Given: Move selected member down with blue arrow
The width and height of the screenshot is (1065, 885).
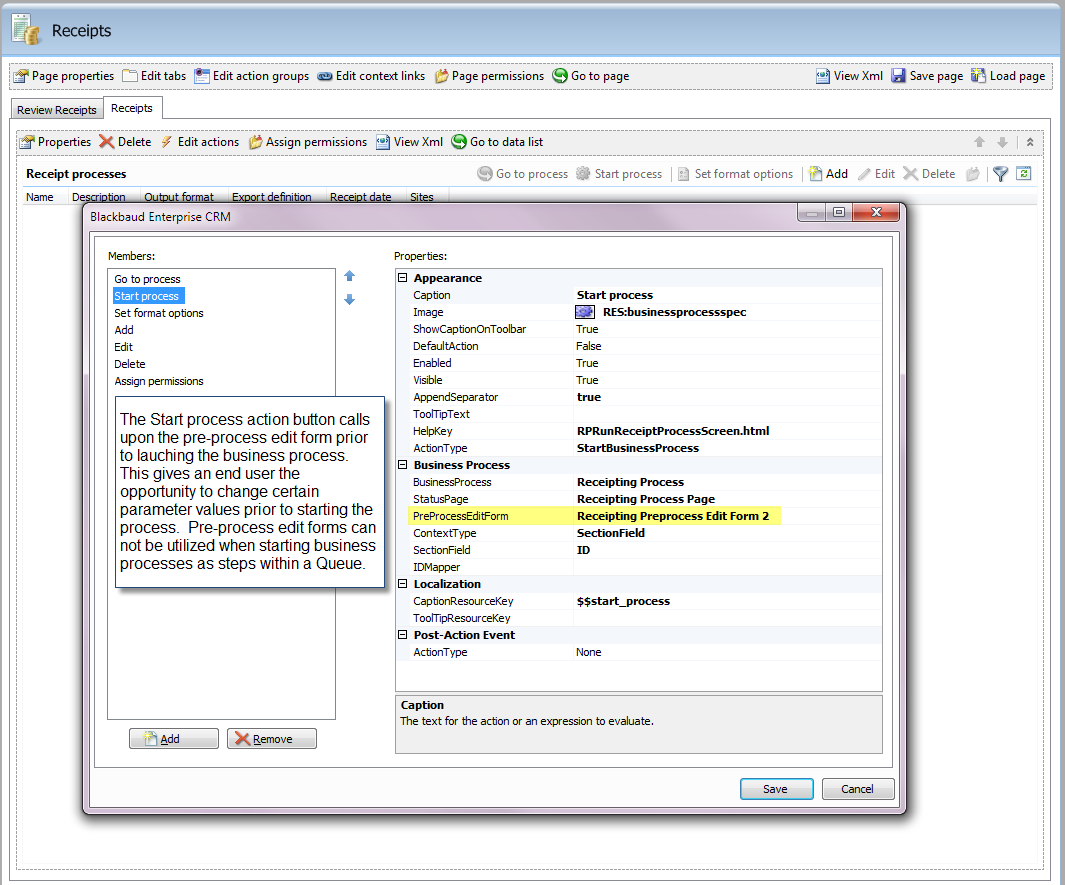Looking at the screenshot, I should (349, 300).
